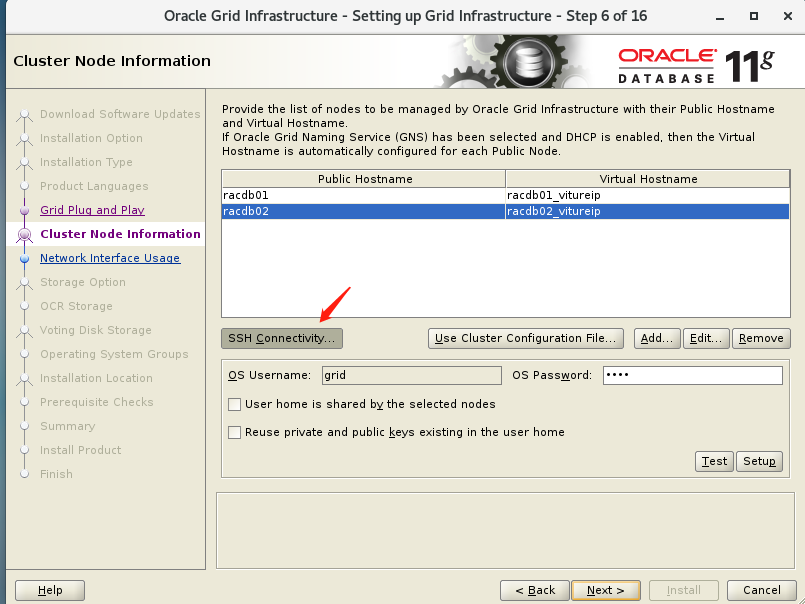Image resolution: width=805 pixels, height=604 pixels.
Task: Open Help for this step
Action: click(x=50, y=590)
